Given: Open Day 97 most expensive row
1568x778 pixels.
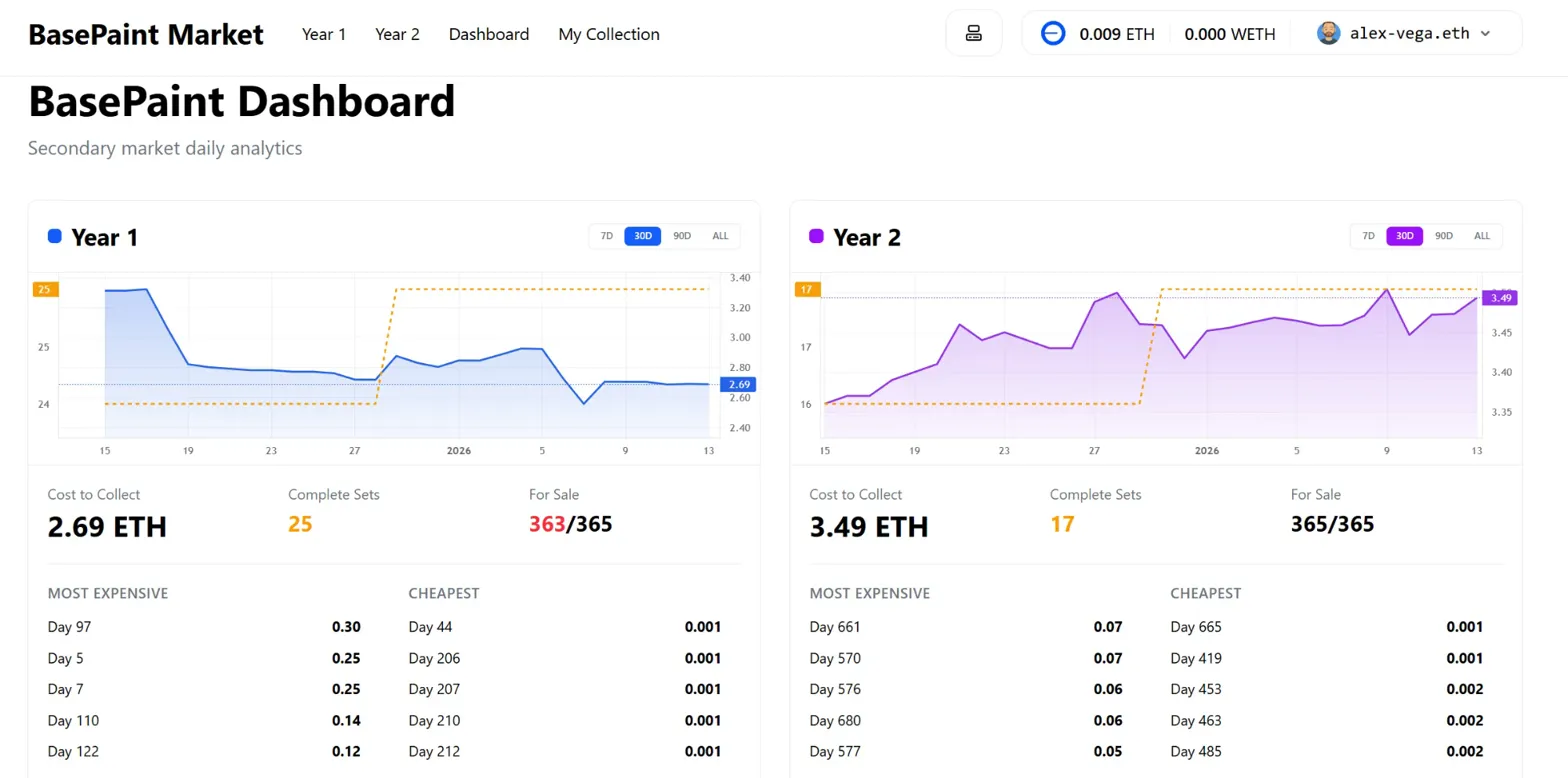Looking at the screenshot, I should click(204, 627).
